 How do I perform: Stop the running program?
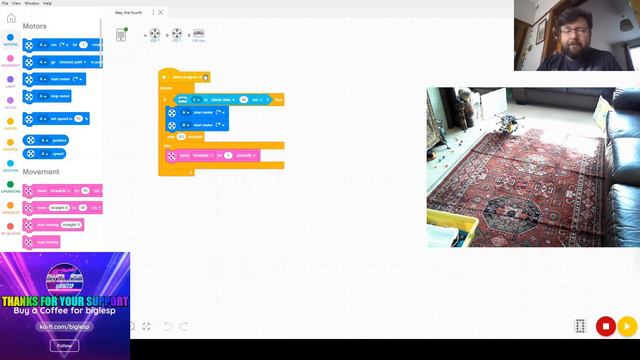(606, 326)
